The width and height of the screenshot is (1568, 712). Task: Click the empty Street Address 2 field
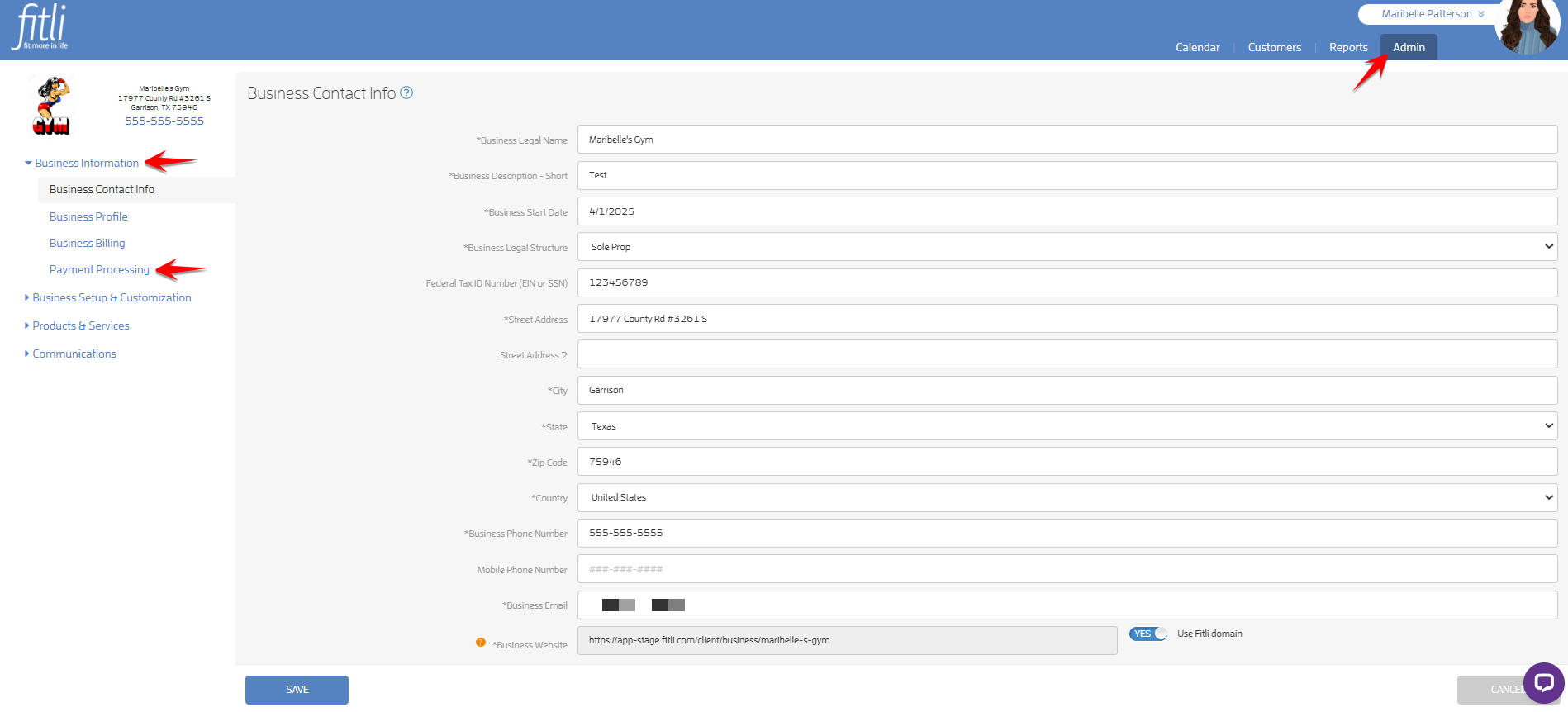[x=1067, y=354]
